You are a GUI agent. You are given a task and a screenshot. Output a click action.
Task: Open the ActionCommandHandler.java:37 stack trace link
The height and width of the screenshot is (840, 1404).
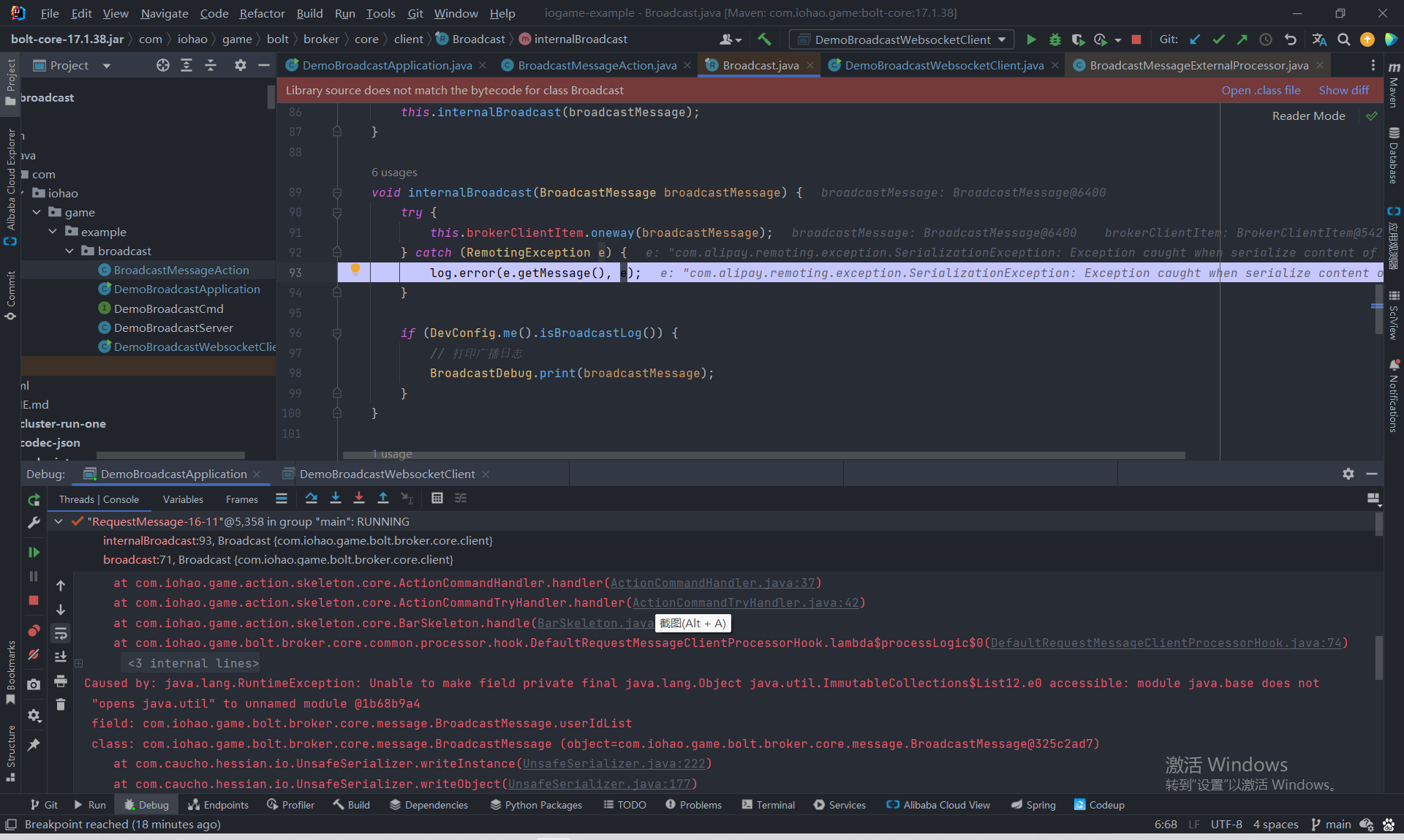(712, 583)
